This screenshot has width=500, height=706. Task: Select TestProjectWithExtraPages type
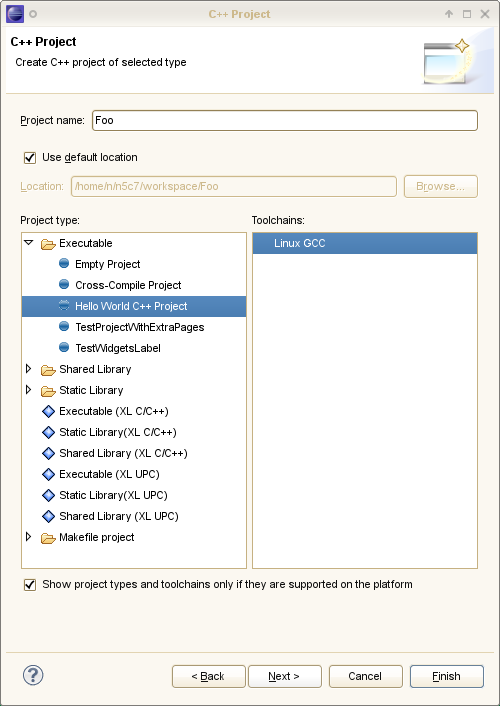[140, 327]
